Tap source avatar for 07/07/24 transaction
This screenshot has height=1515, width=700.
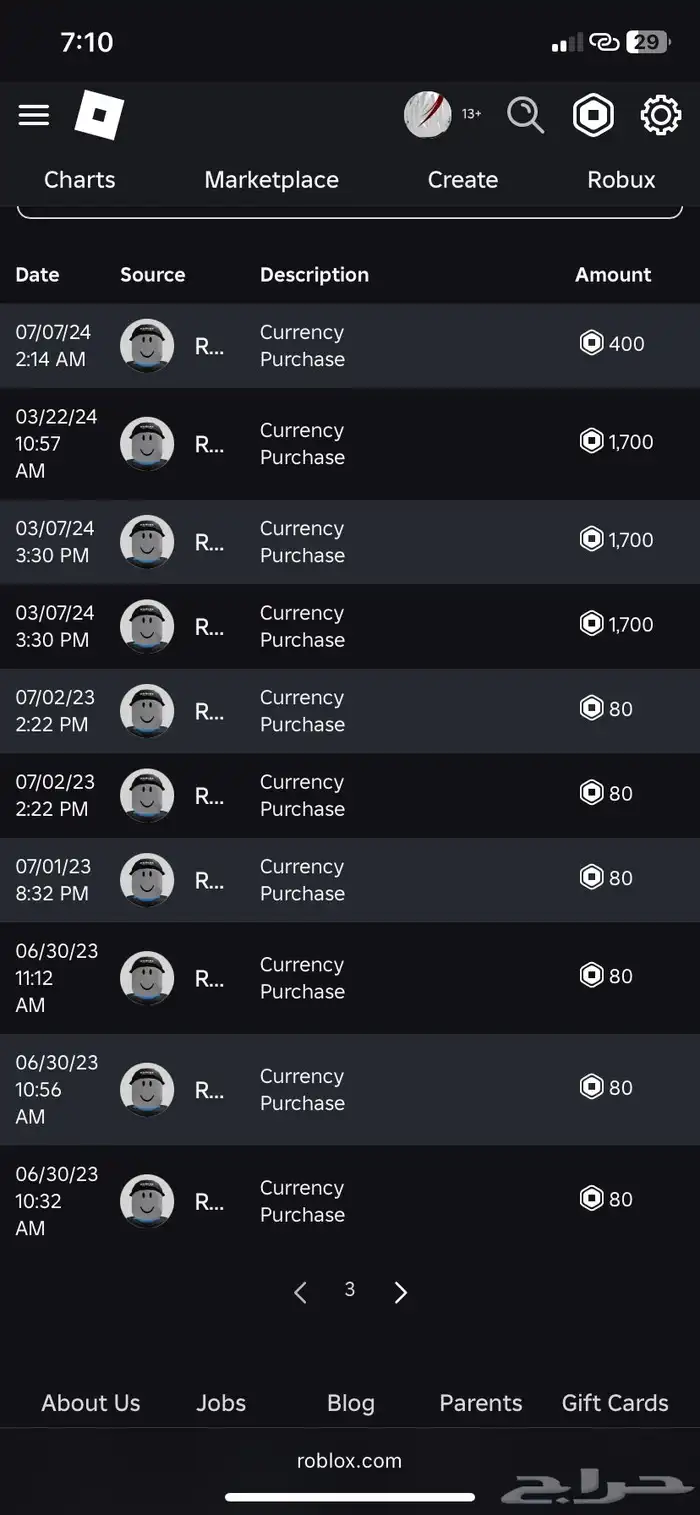[x=147, y=346]
